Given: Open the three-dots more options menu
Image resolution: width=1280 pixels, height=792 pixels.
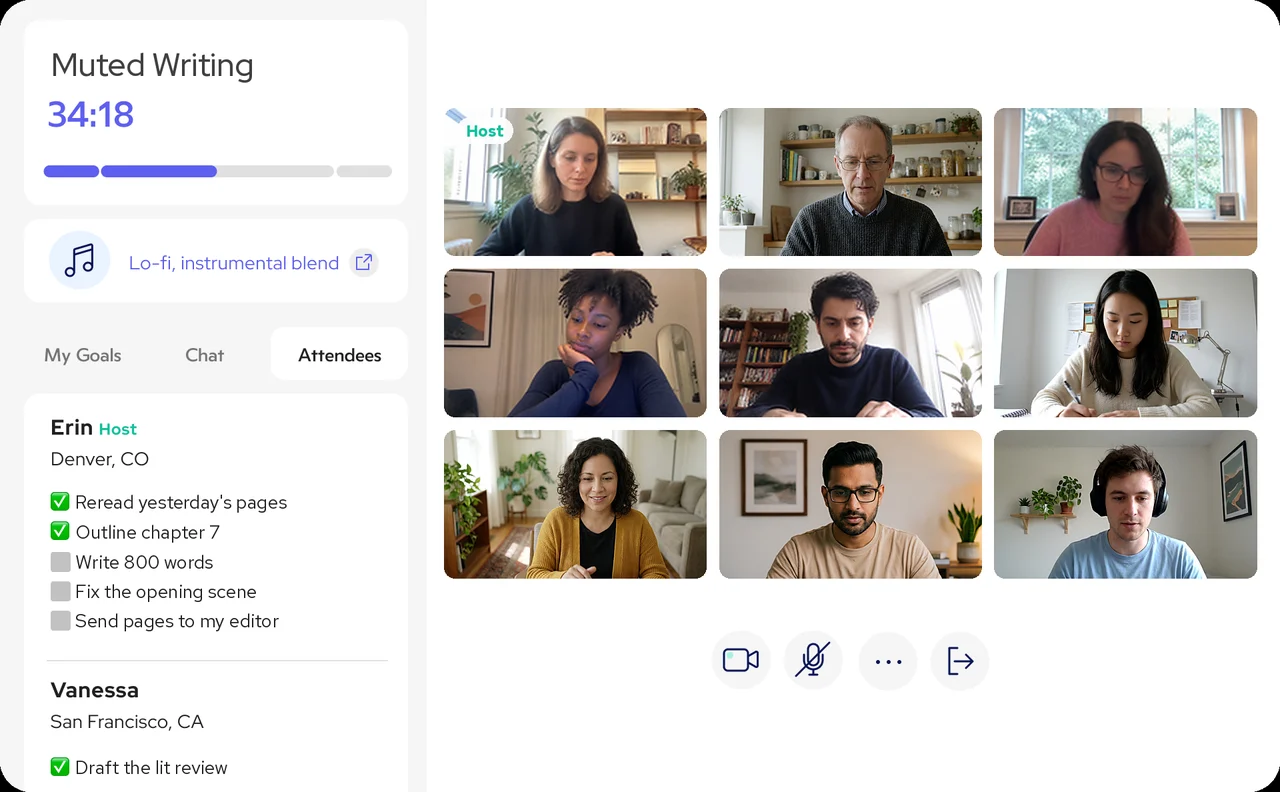Looking at the screenshot, I should [888, 660].
